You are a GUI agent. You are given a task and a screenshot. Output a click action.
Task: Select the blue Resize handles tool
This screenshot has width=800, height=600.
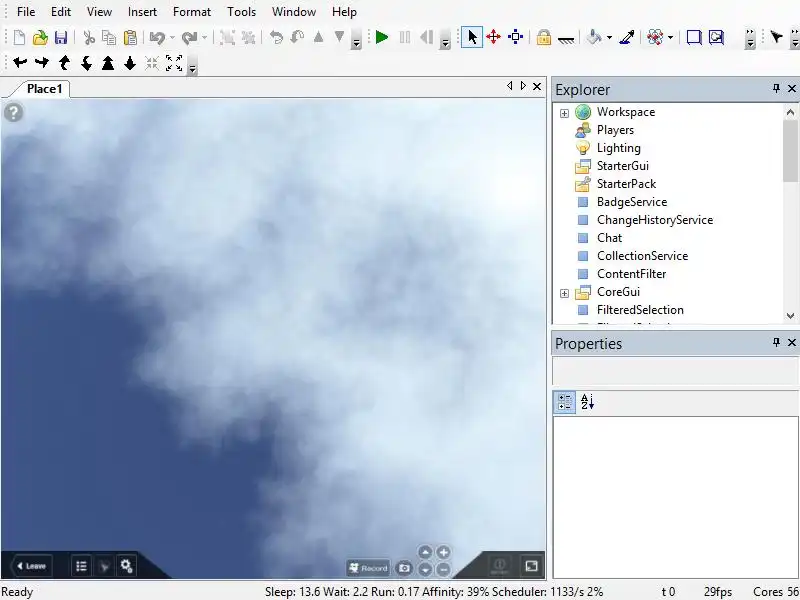tap(516, 37)
